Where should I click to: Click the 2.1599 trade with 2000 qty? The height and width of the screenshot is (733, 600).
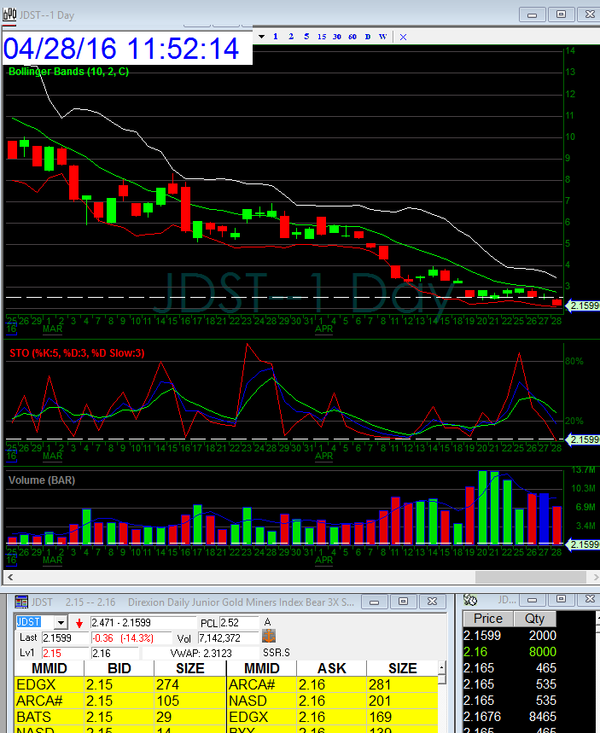pyautogui.click(x=510, y=635)
